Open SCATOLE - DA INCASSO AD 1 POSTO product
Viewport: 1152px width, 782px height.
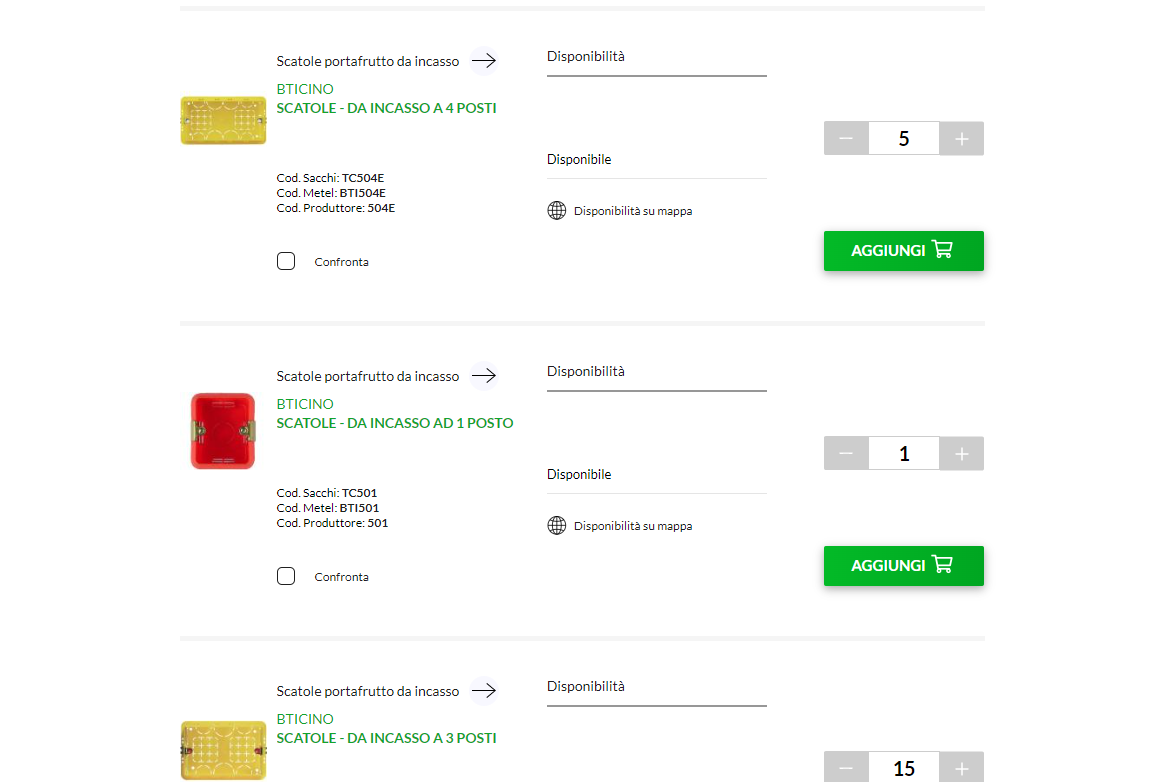[395, 423]
